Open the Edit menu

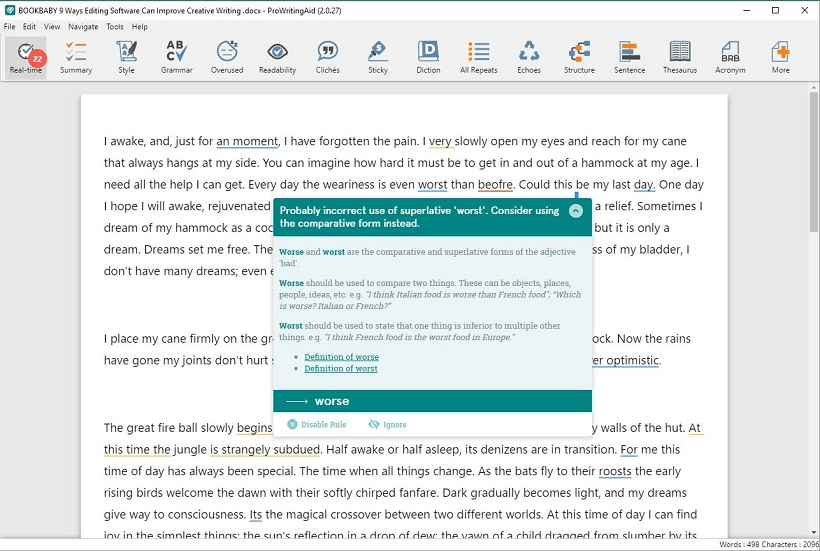coord(29,27)
